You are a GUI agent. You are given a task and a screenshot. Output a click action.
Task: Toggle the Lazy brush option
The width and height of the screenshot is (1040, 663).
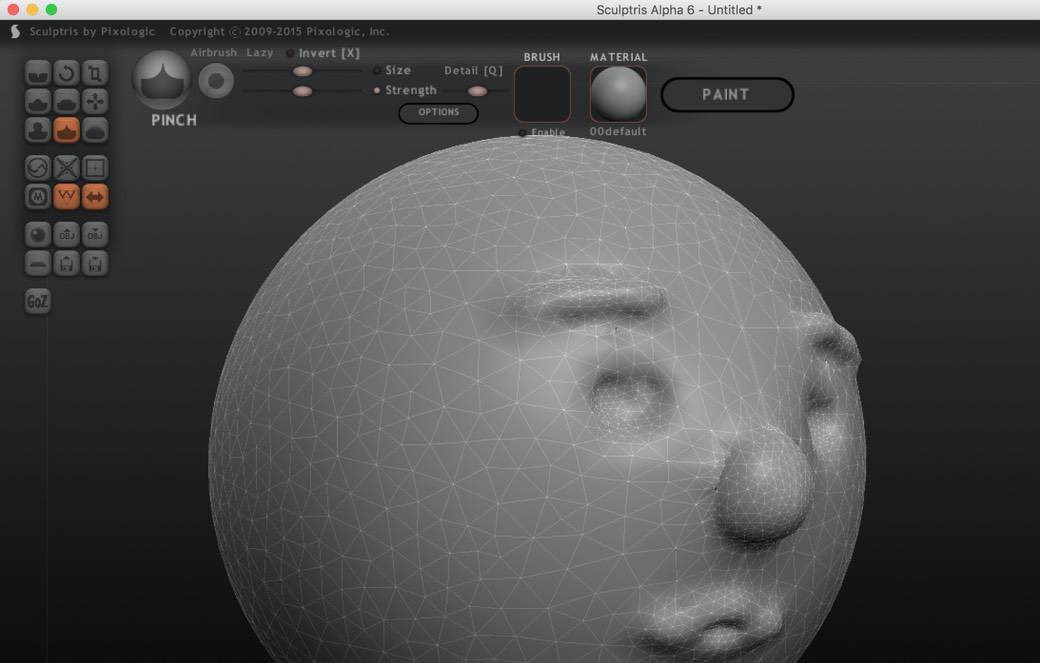pos(259,52)
